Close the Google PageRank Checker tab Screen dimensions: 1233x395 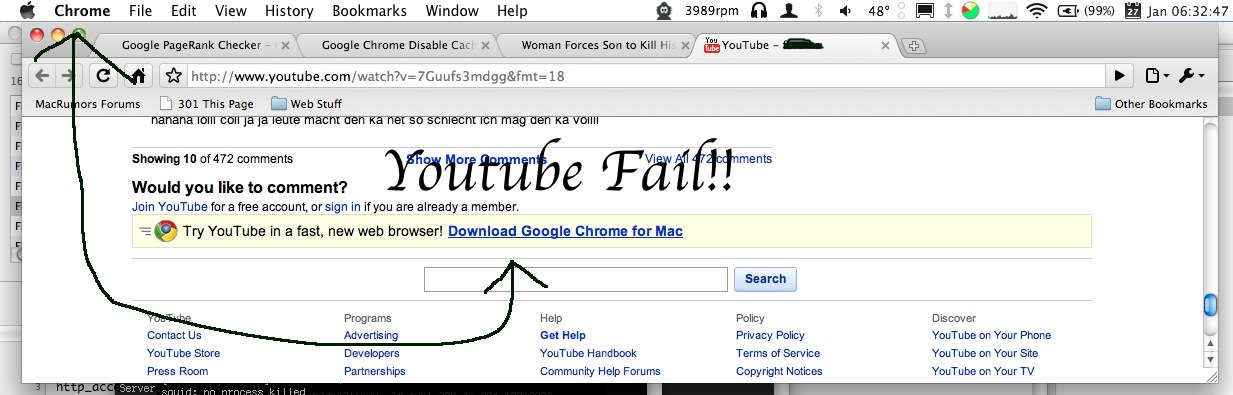[x=285, y=46]
